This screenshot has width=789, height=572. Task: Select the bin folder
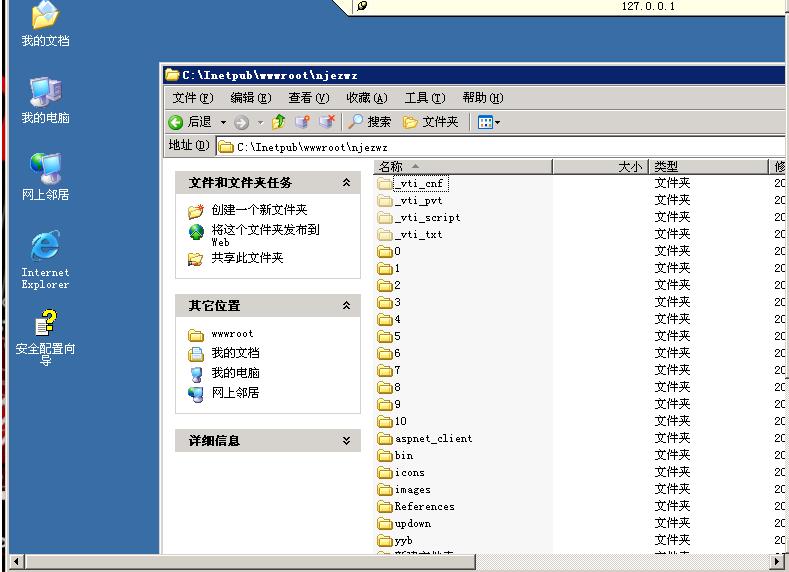pyautogui.click(x=396, y=455)
